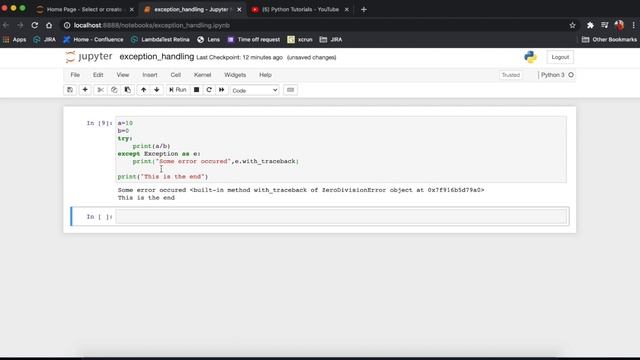Click the site info icon in address bar
The image size is (640, 360).
coord(67,25)
